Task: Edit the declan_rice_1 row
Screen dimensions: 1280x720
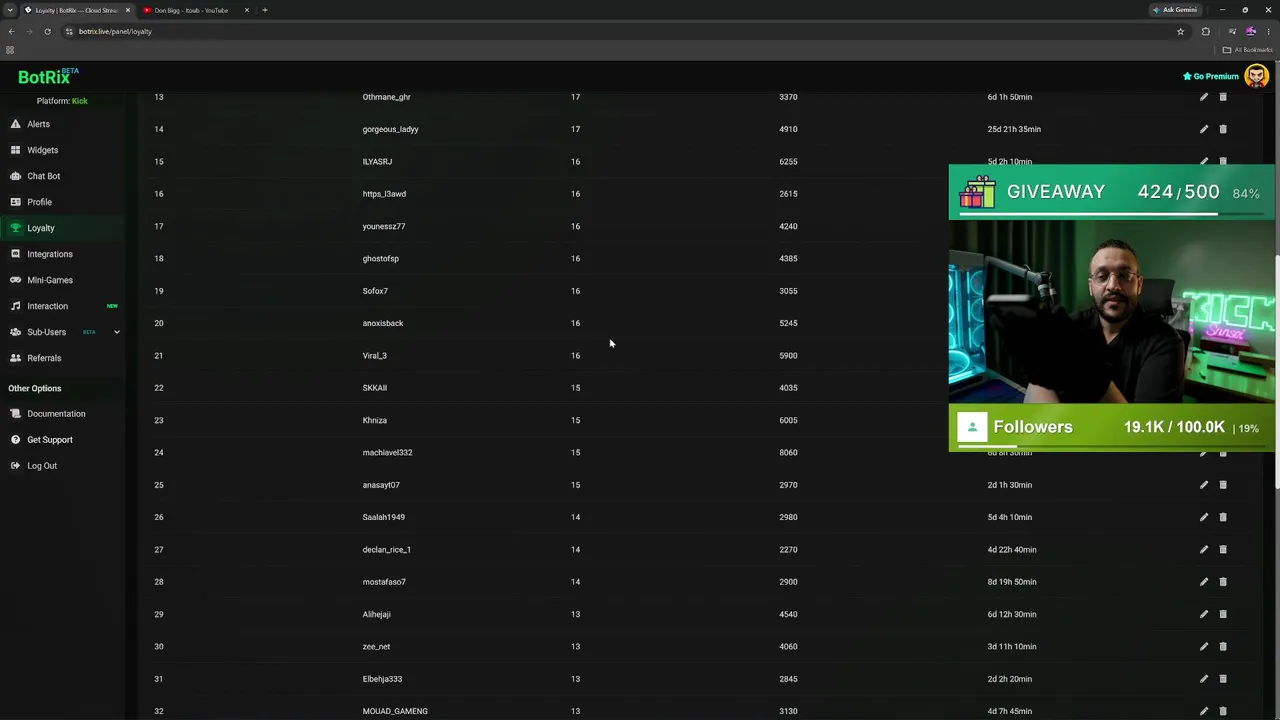Action: [1204, 549]
